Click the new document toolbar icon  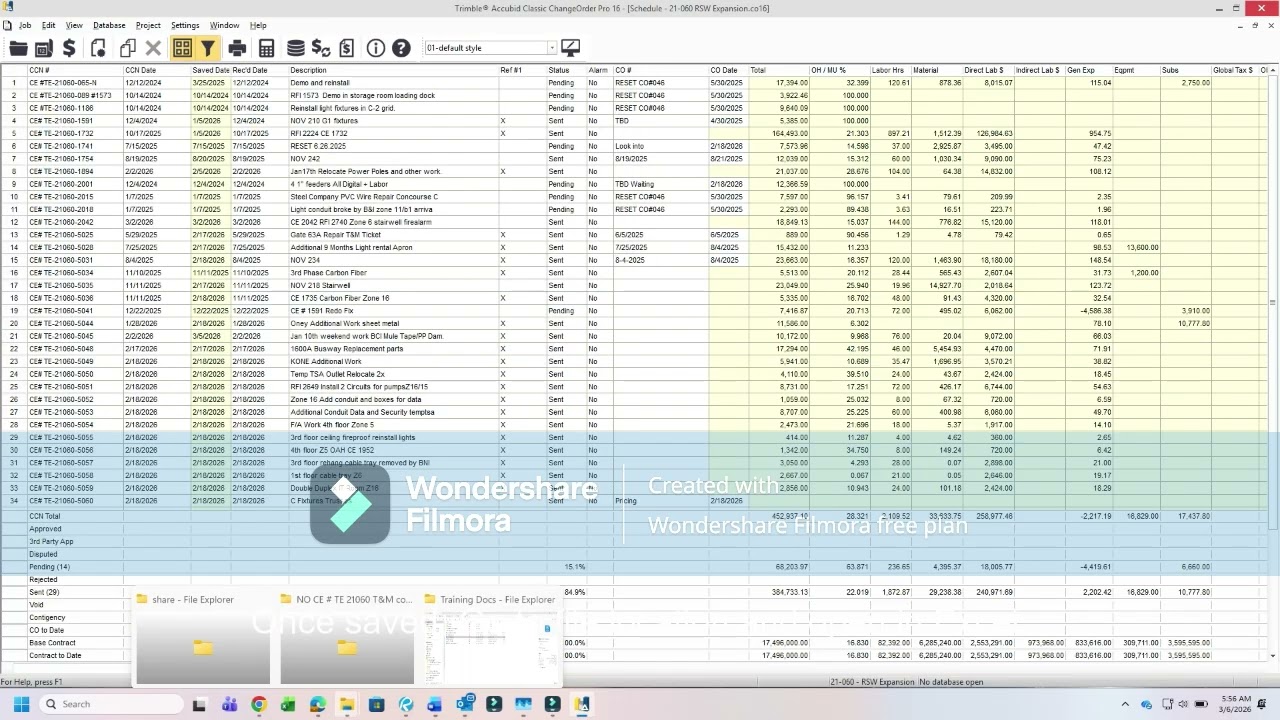tap(98, 48)
